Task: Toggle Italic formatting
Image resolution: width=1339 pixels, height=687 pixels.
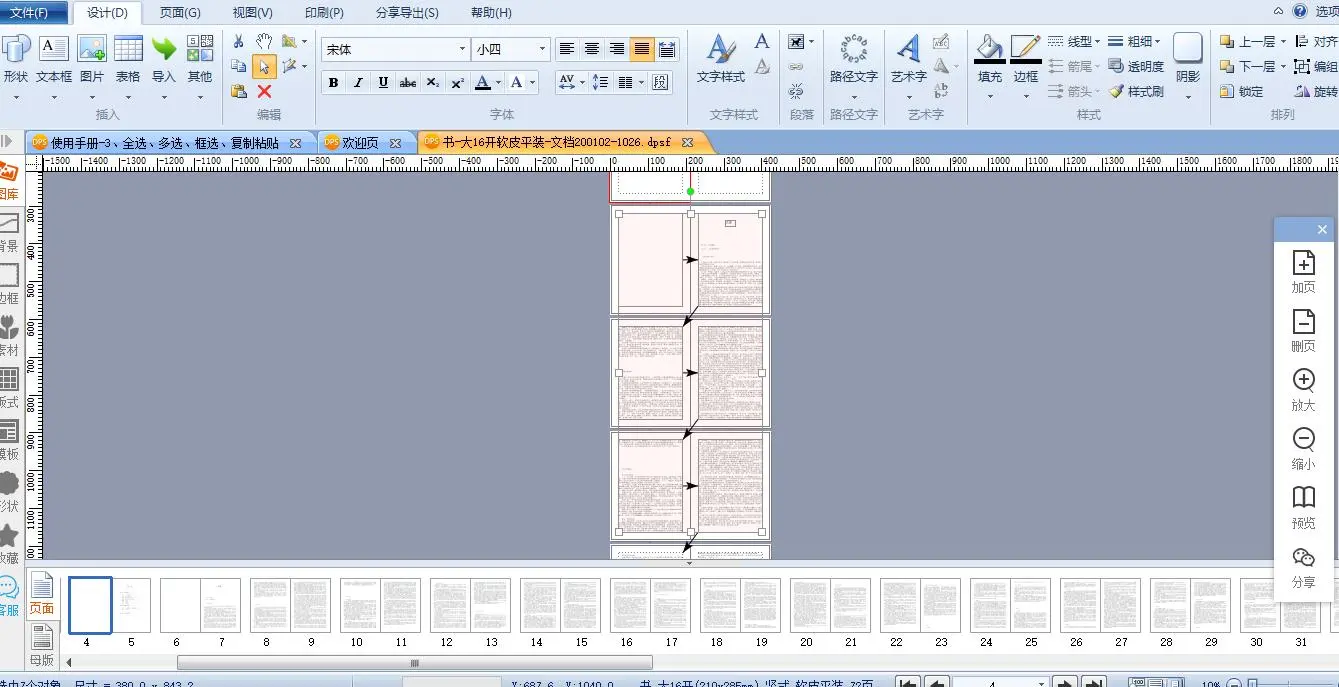Action: 358,83
